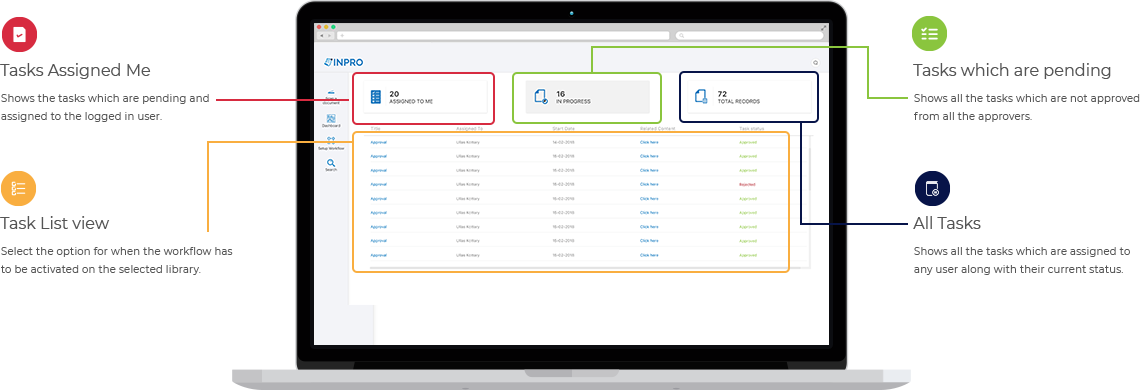The height and width of the screenshot is (390, 1140).
Task: Click the Start Date column header
Action: (x=563, y=129)
